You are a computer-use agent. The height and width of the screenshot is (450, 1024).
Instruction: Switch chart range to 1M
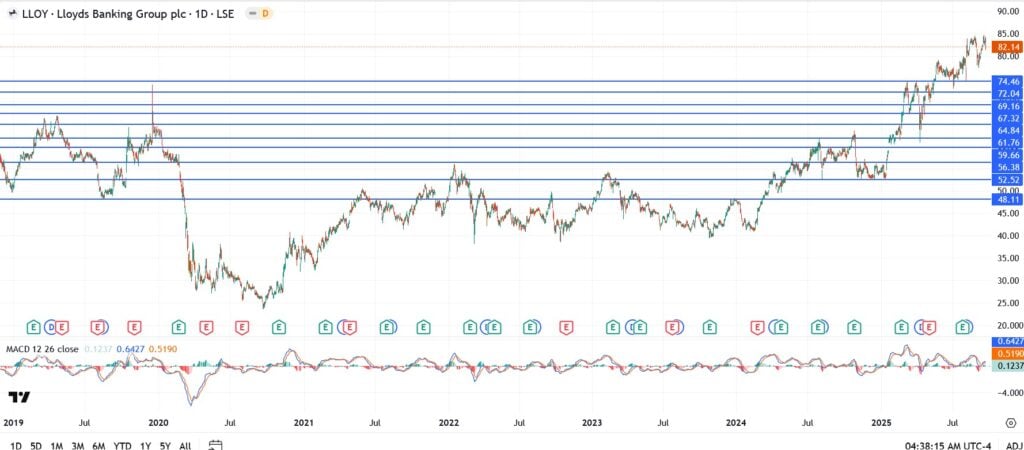[x=57, y=445]
